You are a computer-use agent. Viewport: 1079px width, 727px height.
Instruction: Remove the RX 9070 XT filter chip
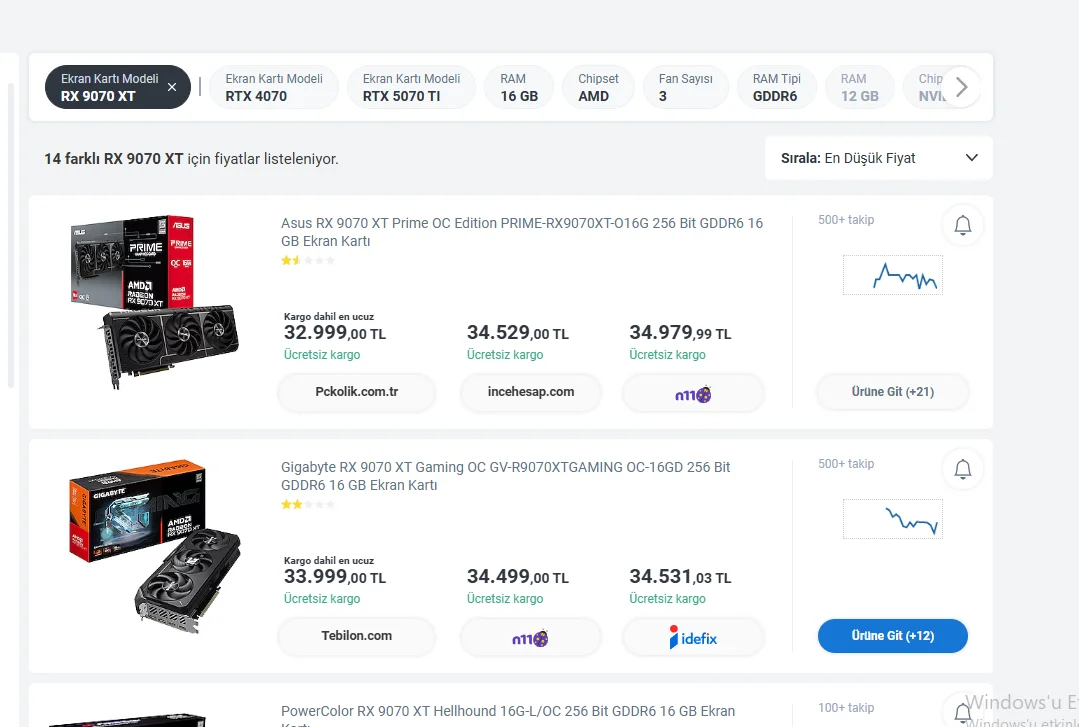tap(172, 88)
